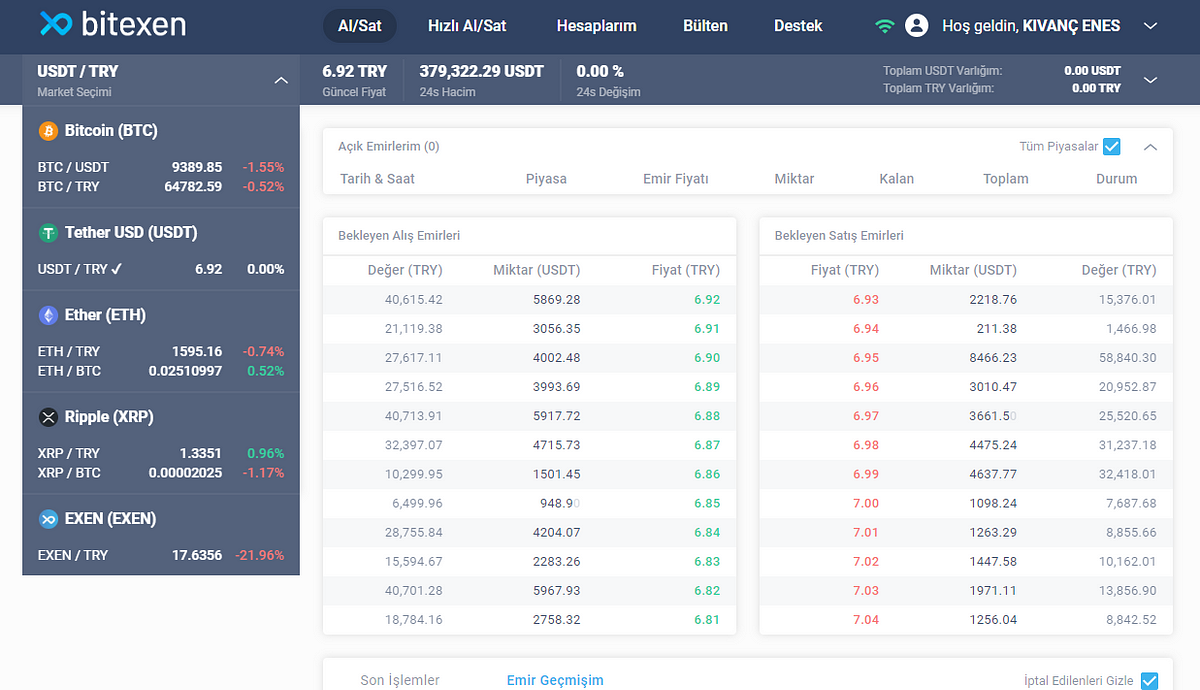The image size is (1200, 690).
Task: Click the 379,322.29 USDT volume value
Action: click(x=482, y=71)
